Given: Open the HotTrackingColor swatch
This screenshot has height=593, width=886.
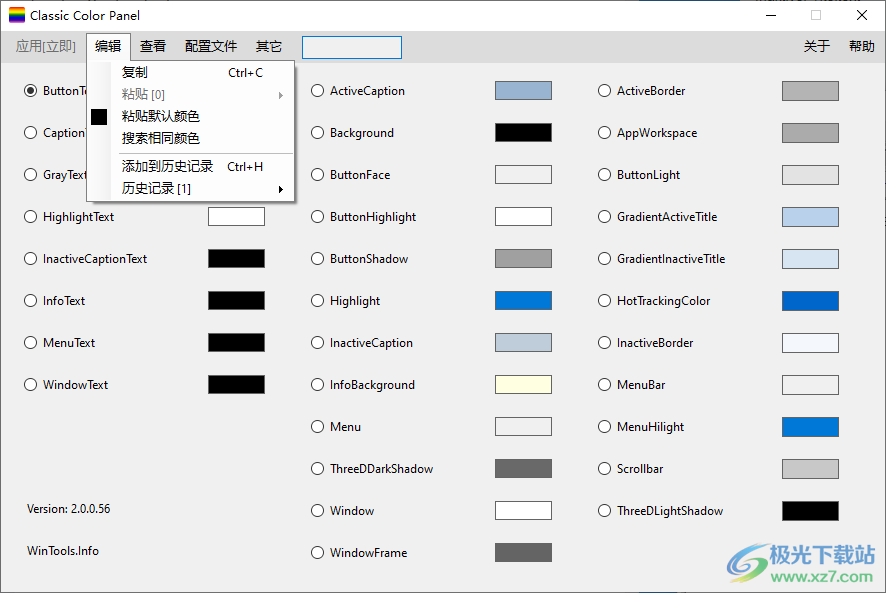Looking at the screenshot, I should tap(810, 301).
